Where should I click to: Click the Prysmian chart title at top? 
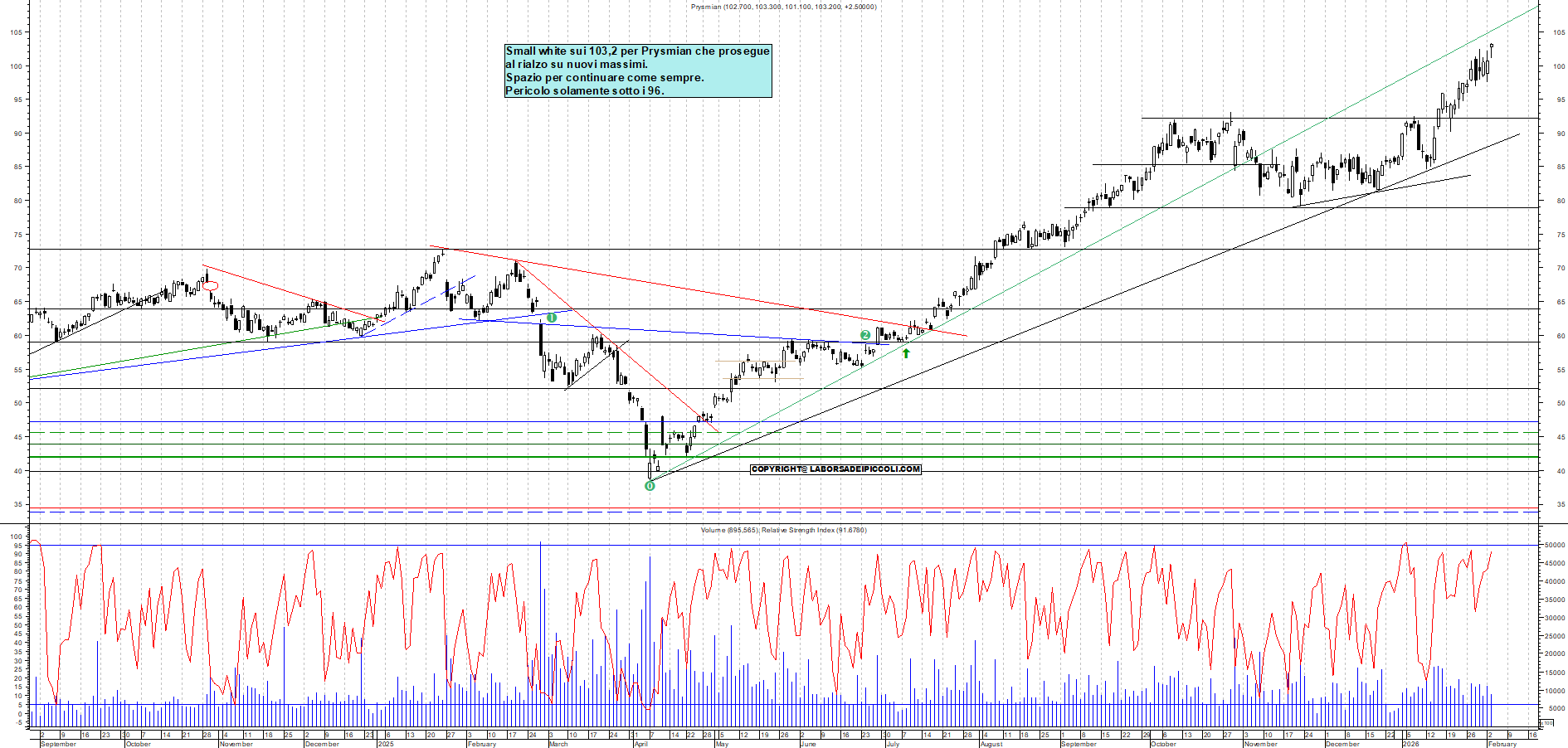783,7
